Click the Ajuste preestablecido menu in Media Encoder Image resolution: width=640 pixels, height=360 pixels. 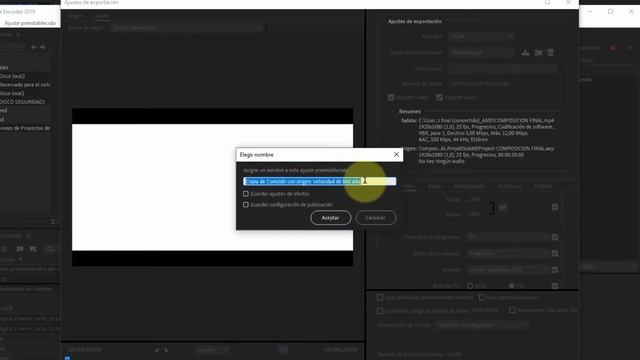[30, 23]
